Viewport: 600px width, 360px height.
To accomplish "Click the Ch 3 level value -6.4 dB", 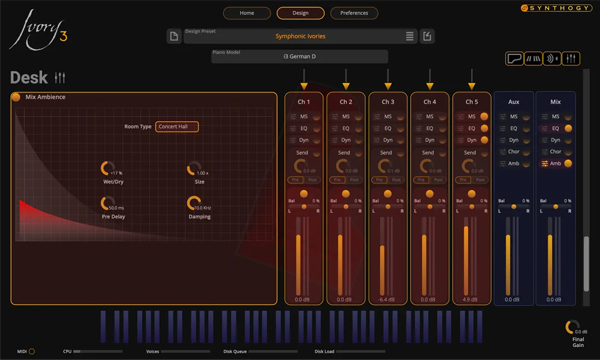I will pos(386,300).
